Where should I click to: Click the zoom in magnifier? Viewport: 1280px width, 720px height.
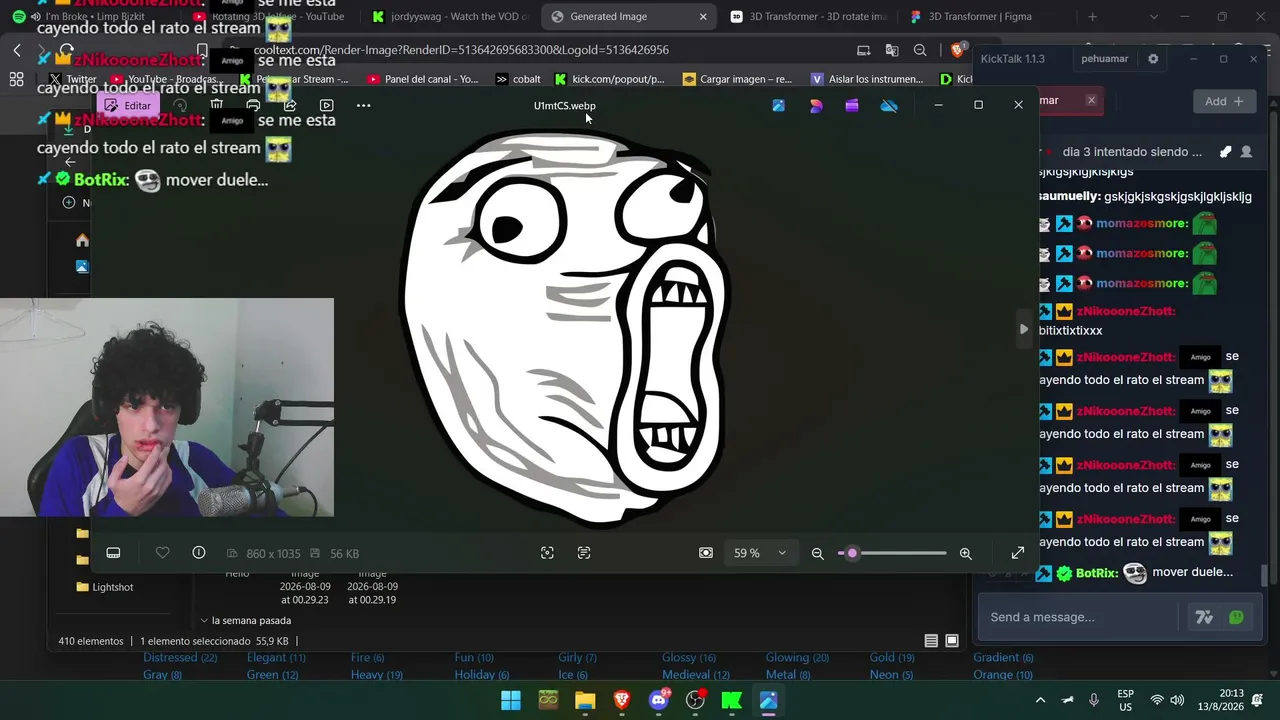pos(965,553)
